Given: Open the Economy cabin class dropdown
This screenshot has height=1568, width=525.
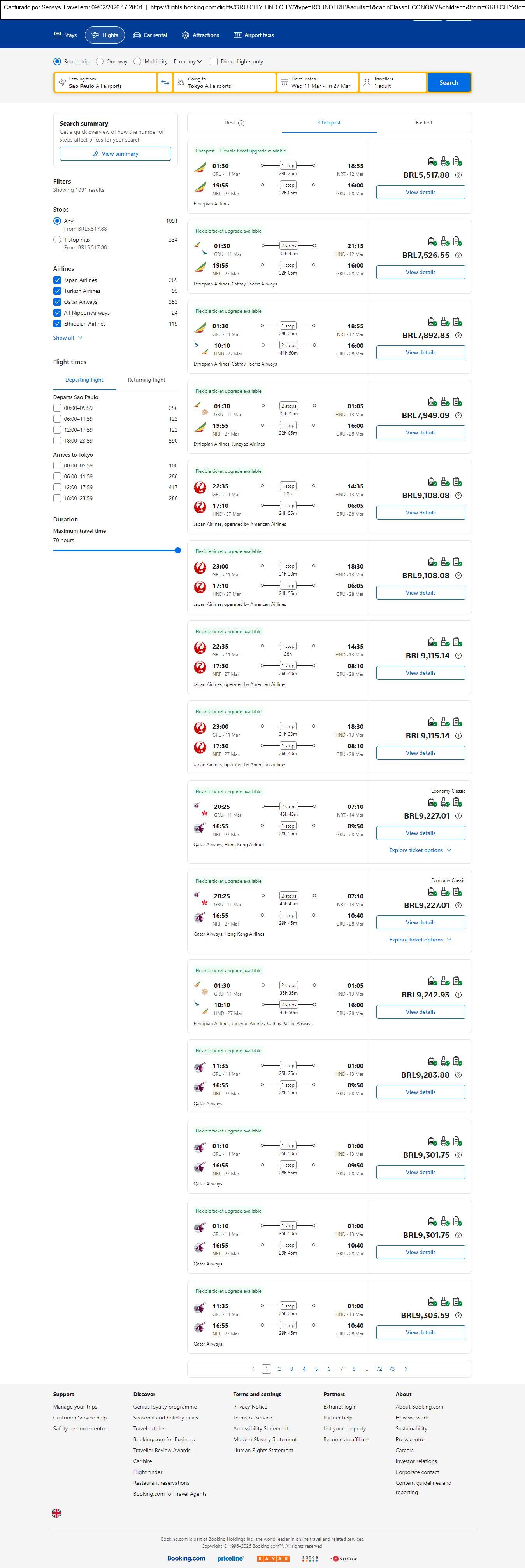Looking at the screenshot, I should pyautogui.click(x=188, y=61).
